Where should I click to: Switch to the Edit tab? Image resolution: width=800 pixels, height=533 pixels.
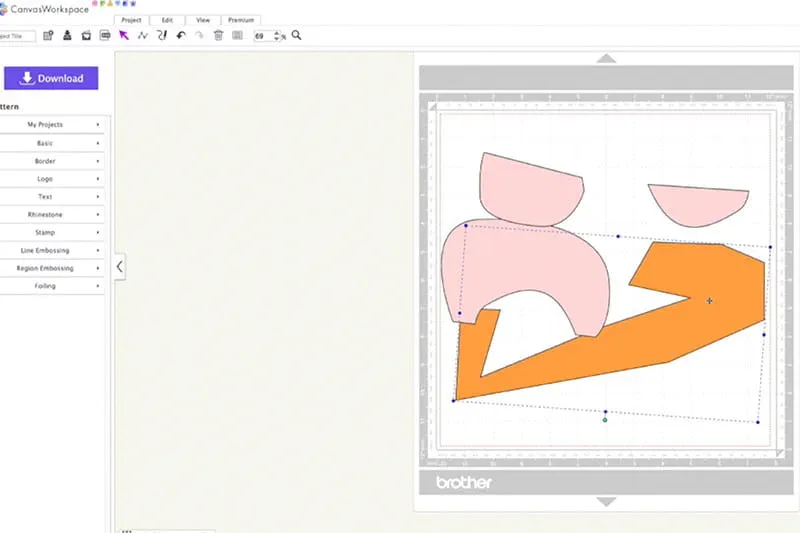point(167,19)
